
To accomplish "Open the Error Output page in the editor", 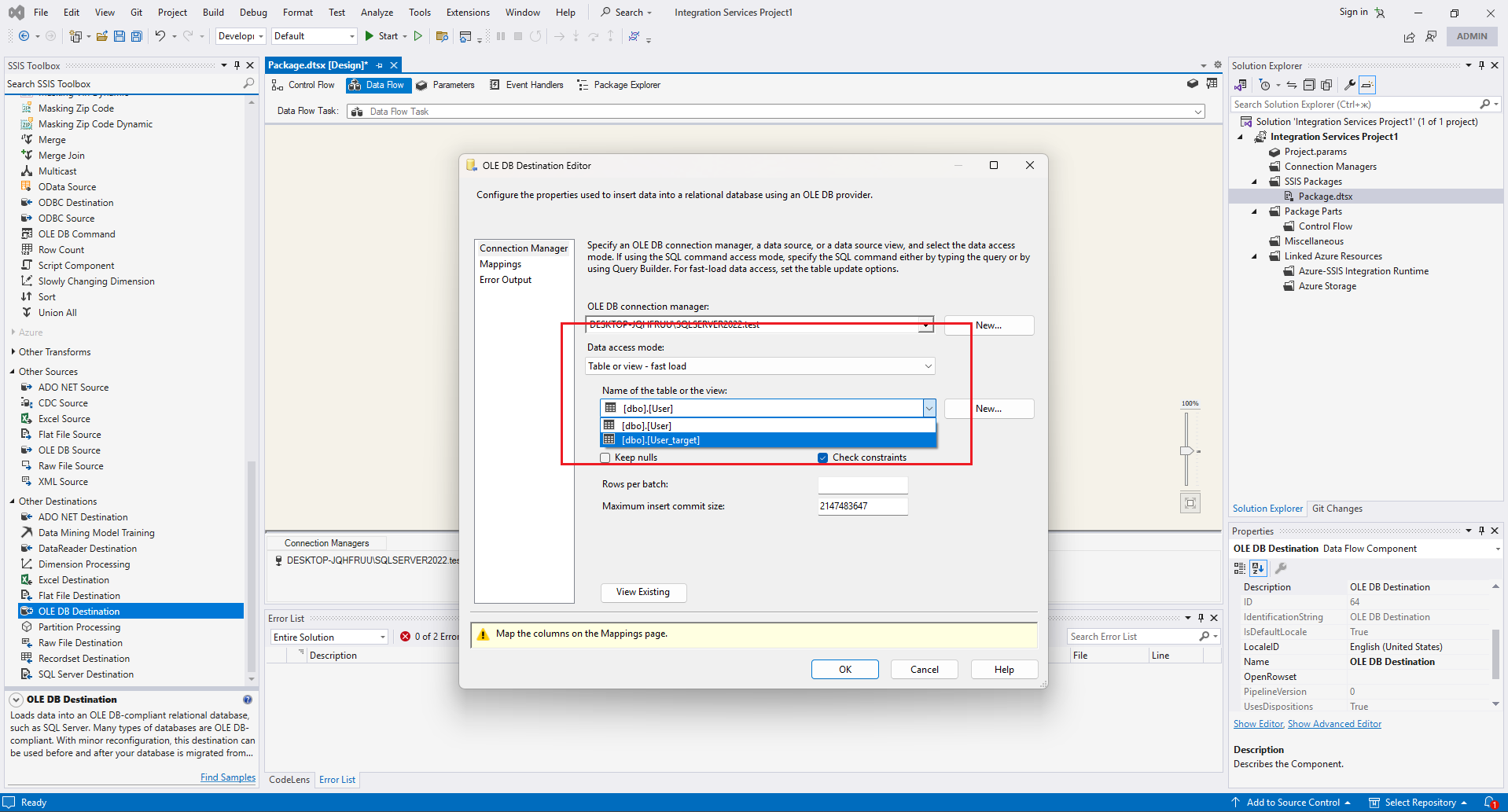I will pos(506,280).
